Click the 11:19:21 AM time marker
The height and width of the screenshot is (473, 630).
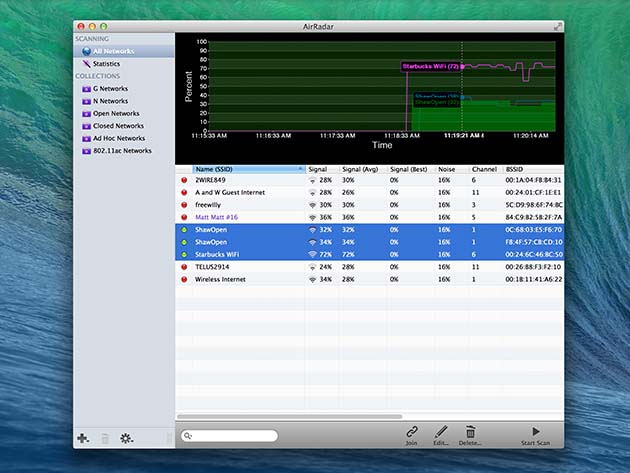463,135
